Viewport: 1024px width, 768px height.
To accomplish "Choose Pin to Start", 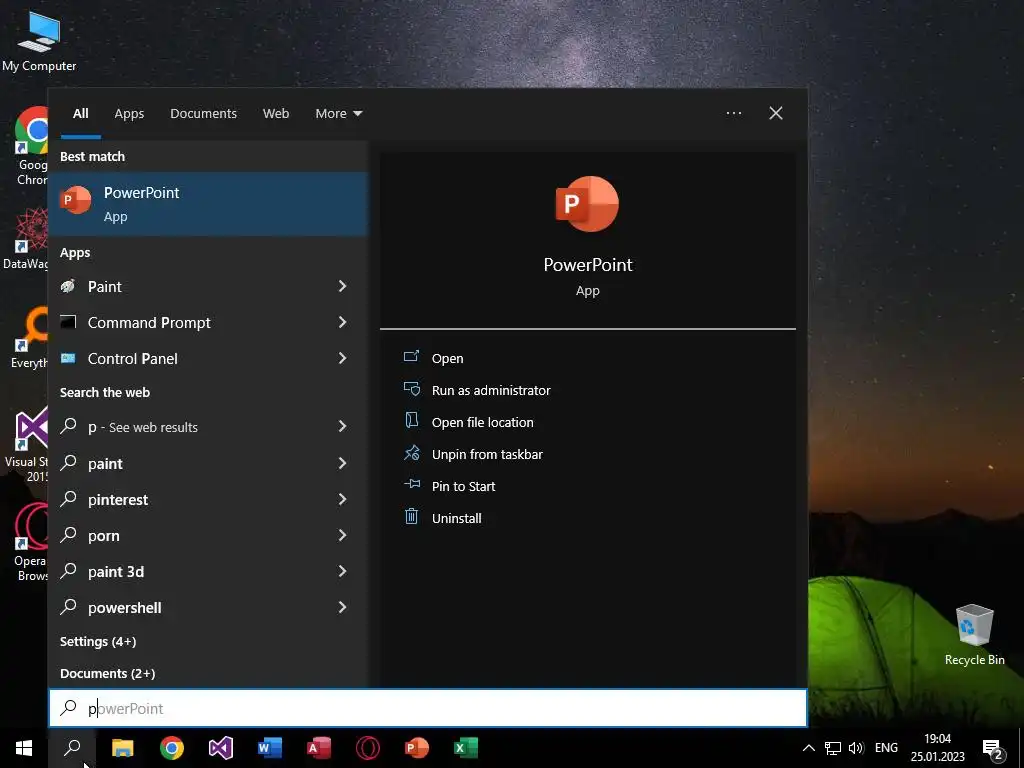I will pyautogui.click(x=464, y=487).
